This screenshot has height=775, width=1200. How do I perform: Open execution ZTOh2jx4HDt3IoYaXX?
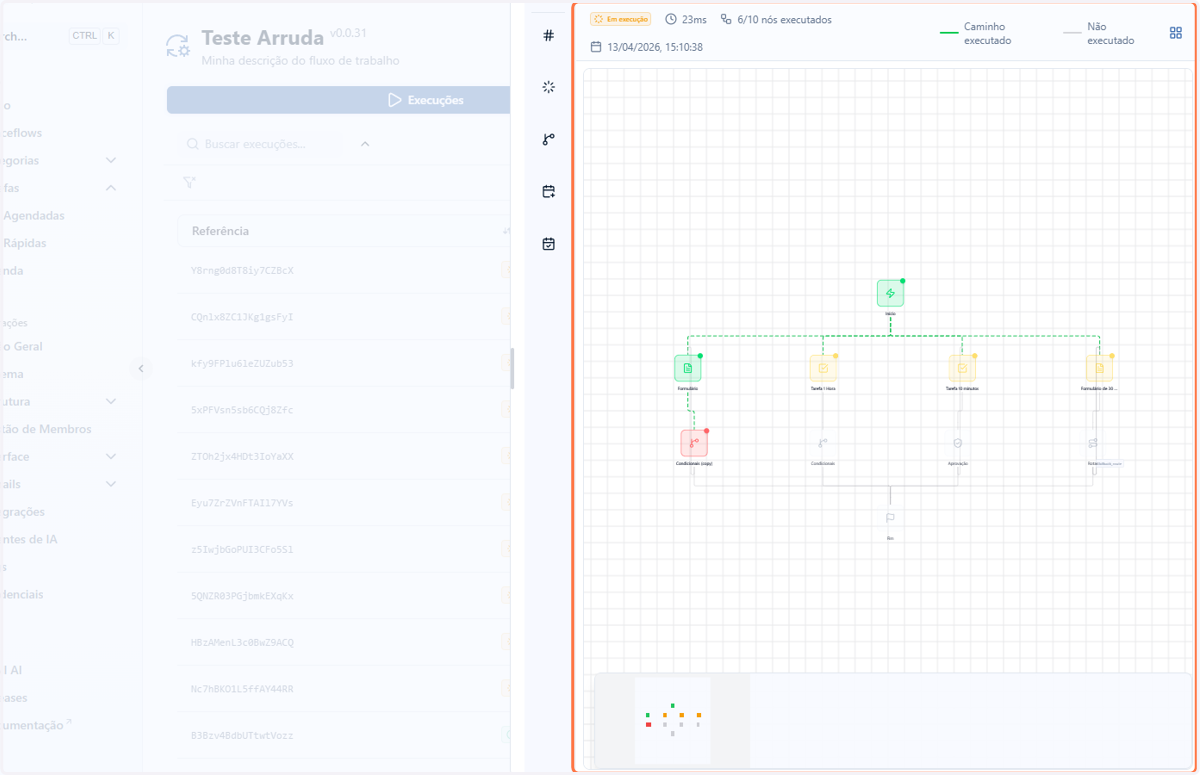[x=242, y=456]
